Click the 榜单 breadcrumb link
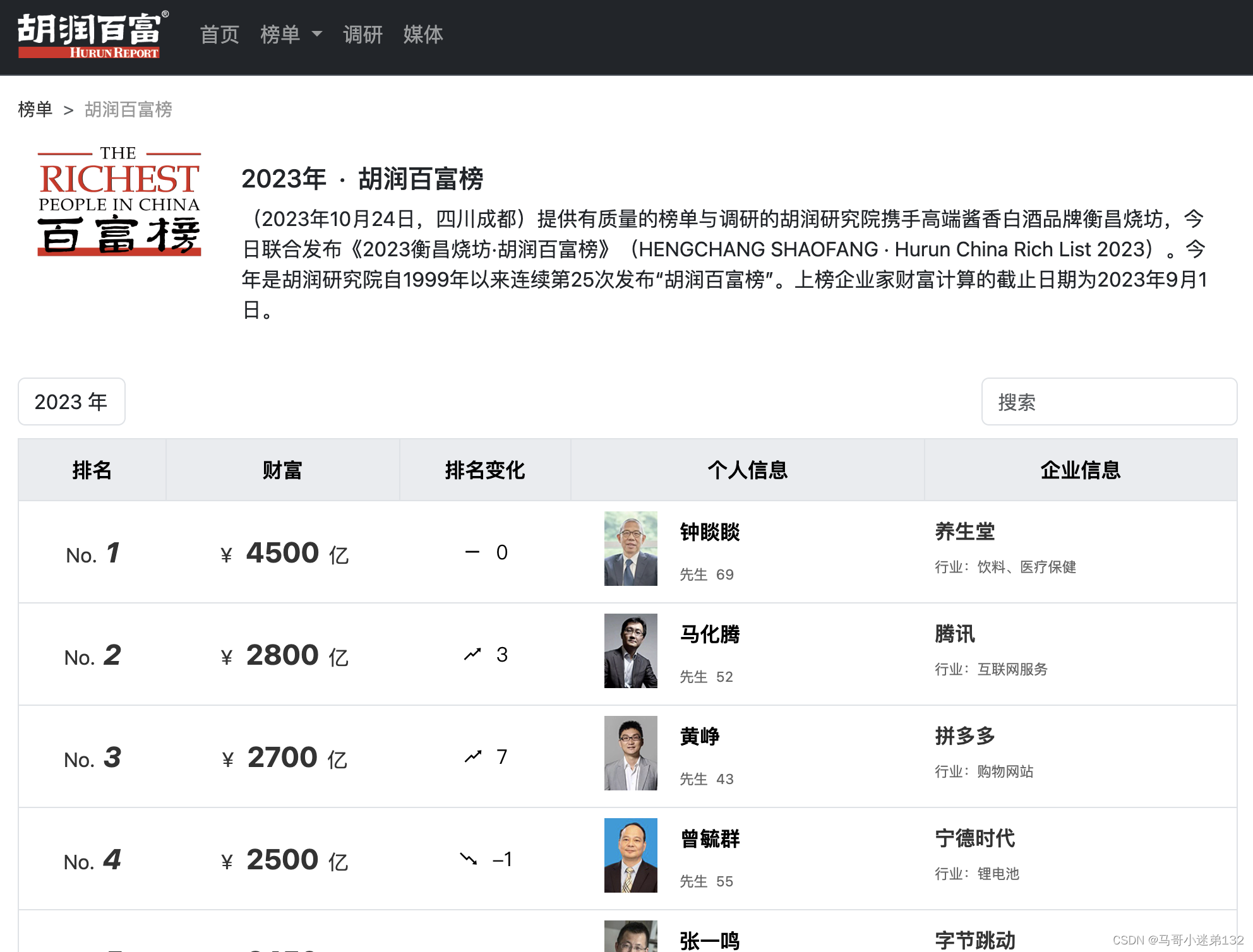 pyautogui.click(x=35, y=109)
